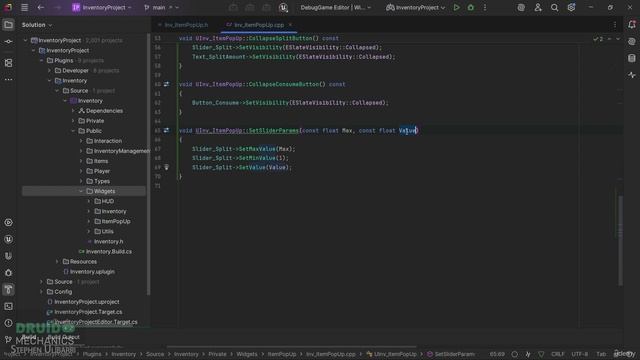Navigate back with the left arrow

point(40,7)
